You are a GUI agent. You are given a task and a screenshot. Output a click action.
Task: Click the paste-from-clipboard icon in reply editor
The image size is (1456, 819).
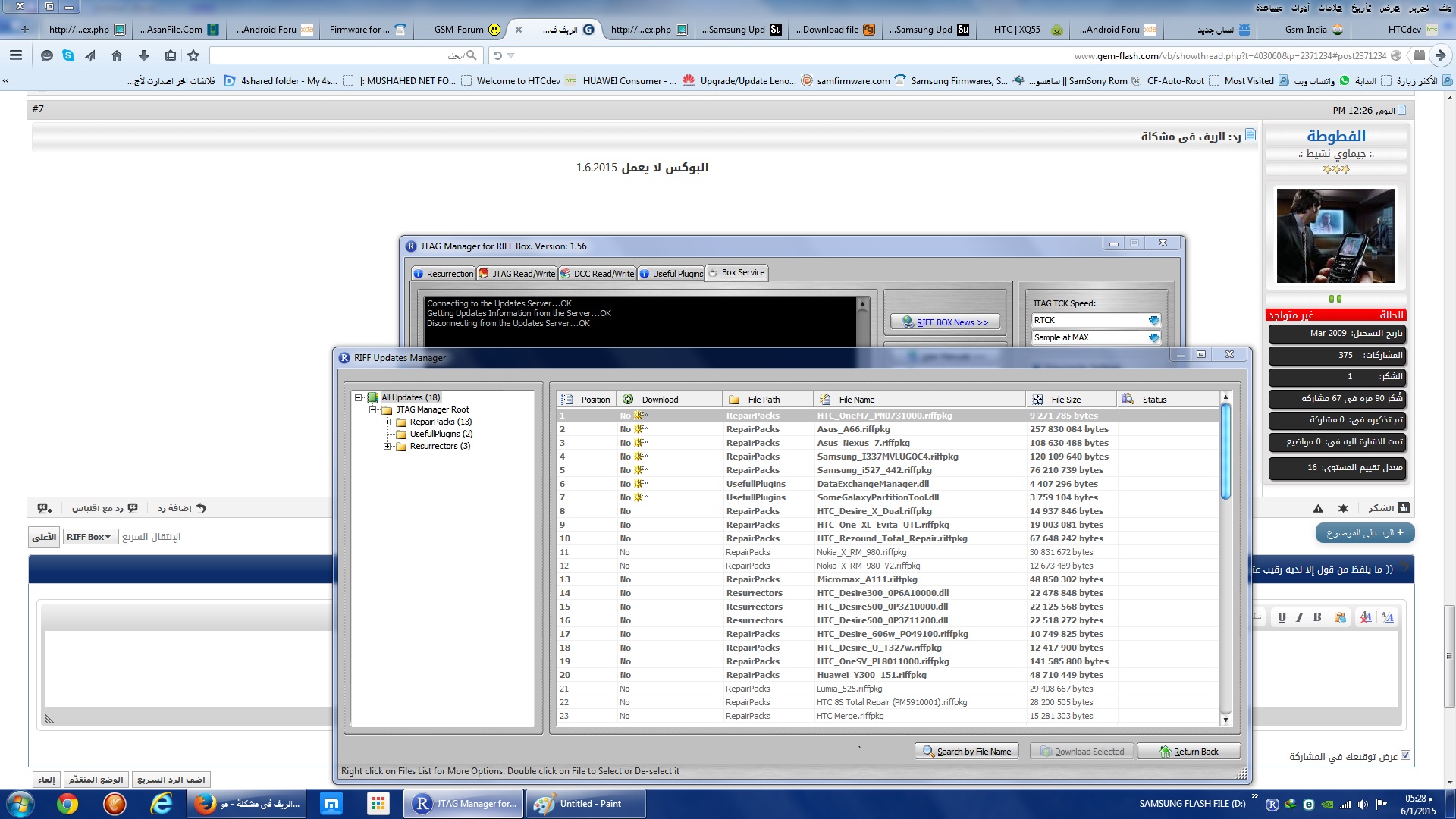point(1340,617)
